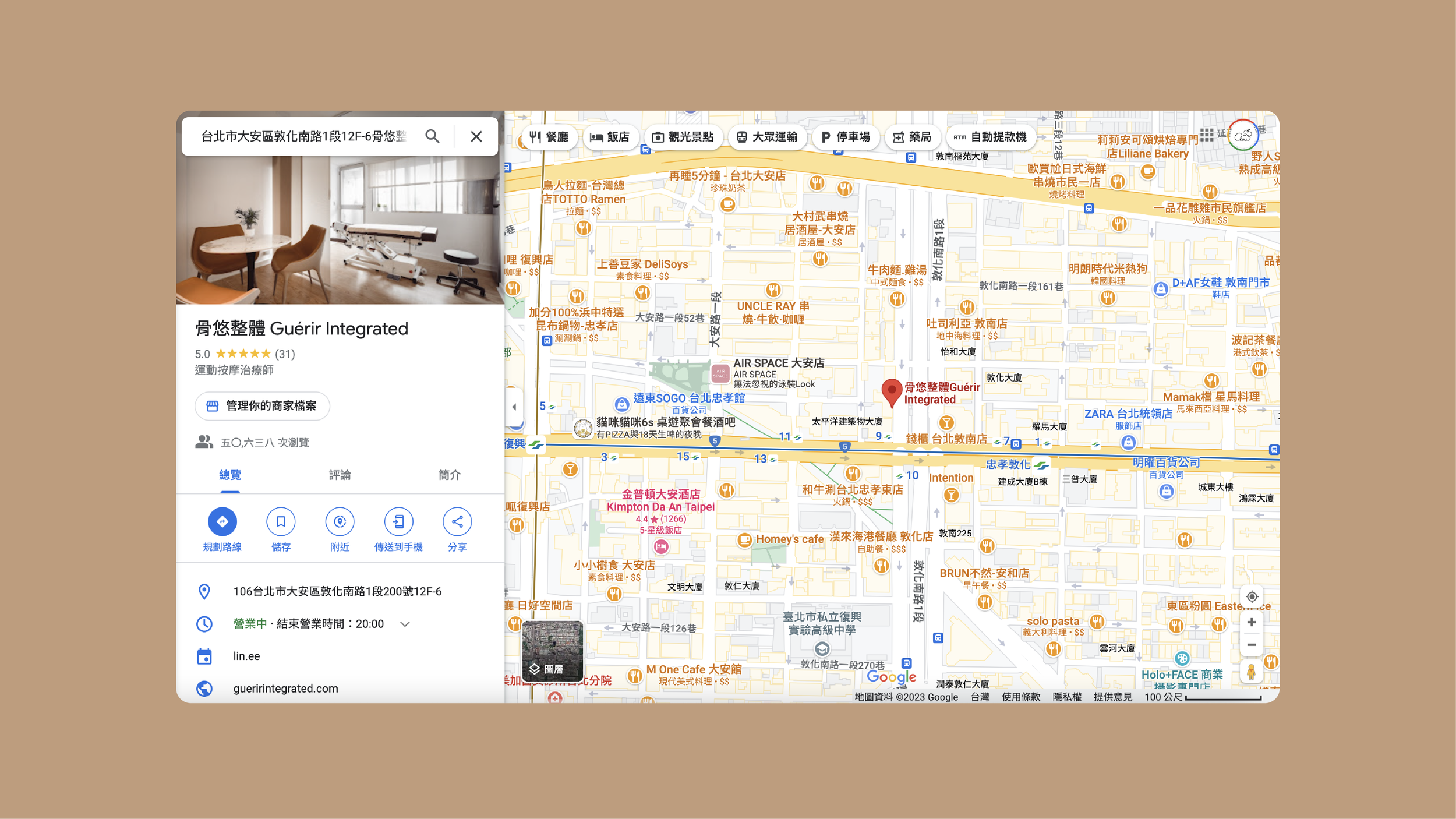Click the 傳送到手機 send to phone icon
This screenshot has height=819, width=1456.
tap(398, 521)
